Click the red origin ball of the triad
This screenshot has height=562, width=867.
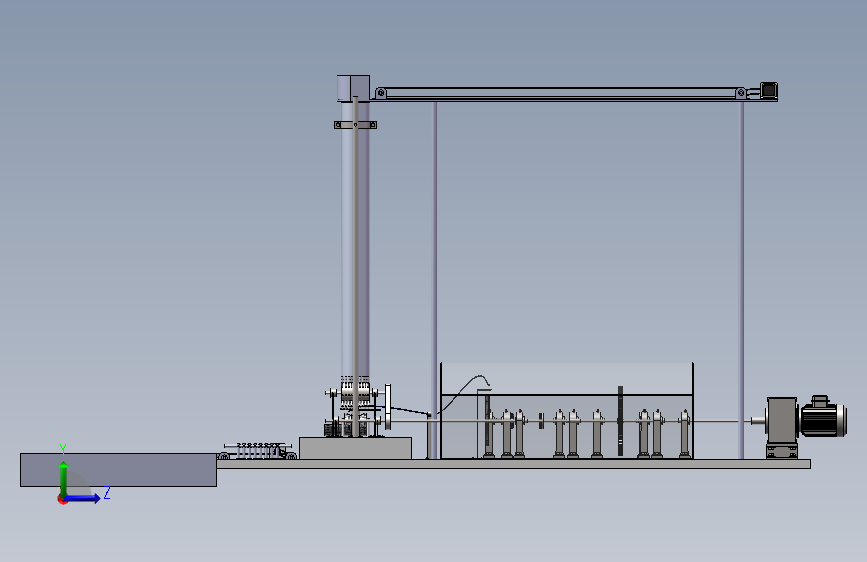[62, 499]
